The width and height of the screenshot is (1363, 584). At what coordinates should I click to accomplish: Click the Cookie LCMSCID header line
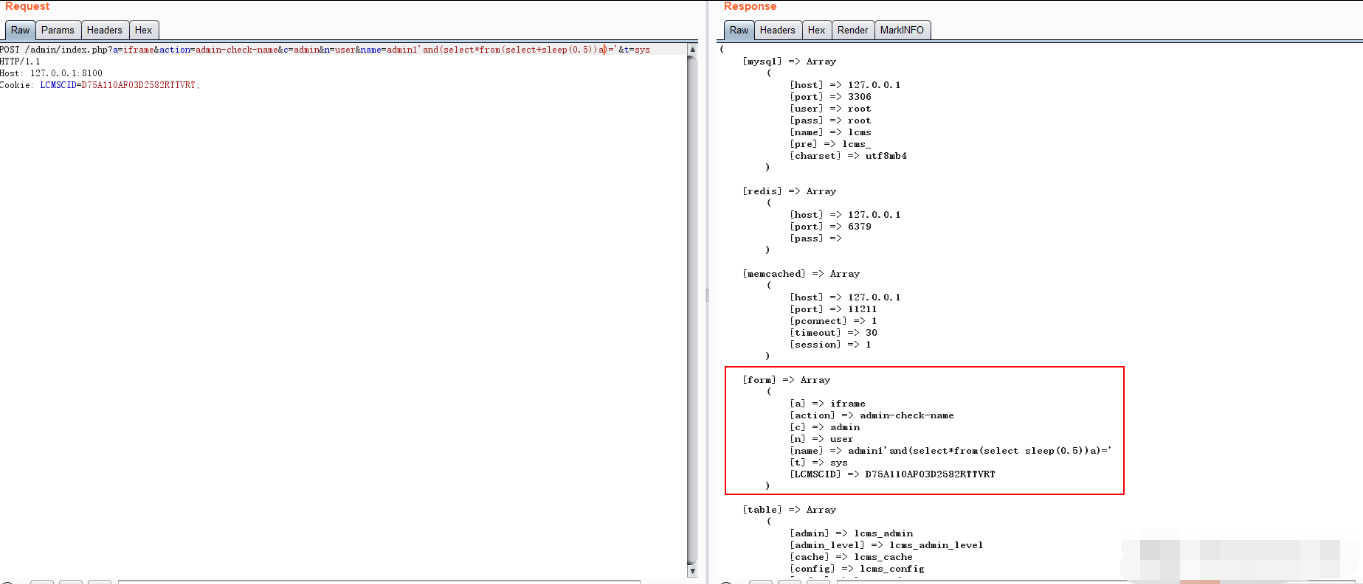tap(100, 85)
